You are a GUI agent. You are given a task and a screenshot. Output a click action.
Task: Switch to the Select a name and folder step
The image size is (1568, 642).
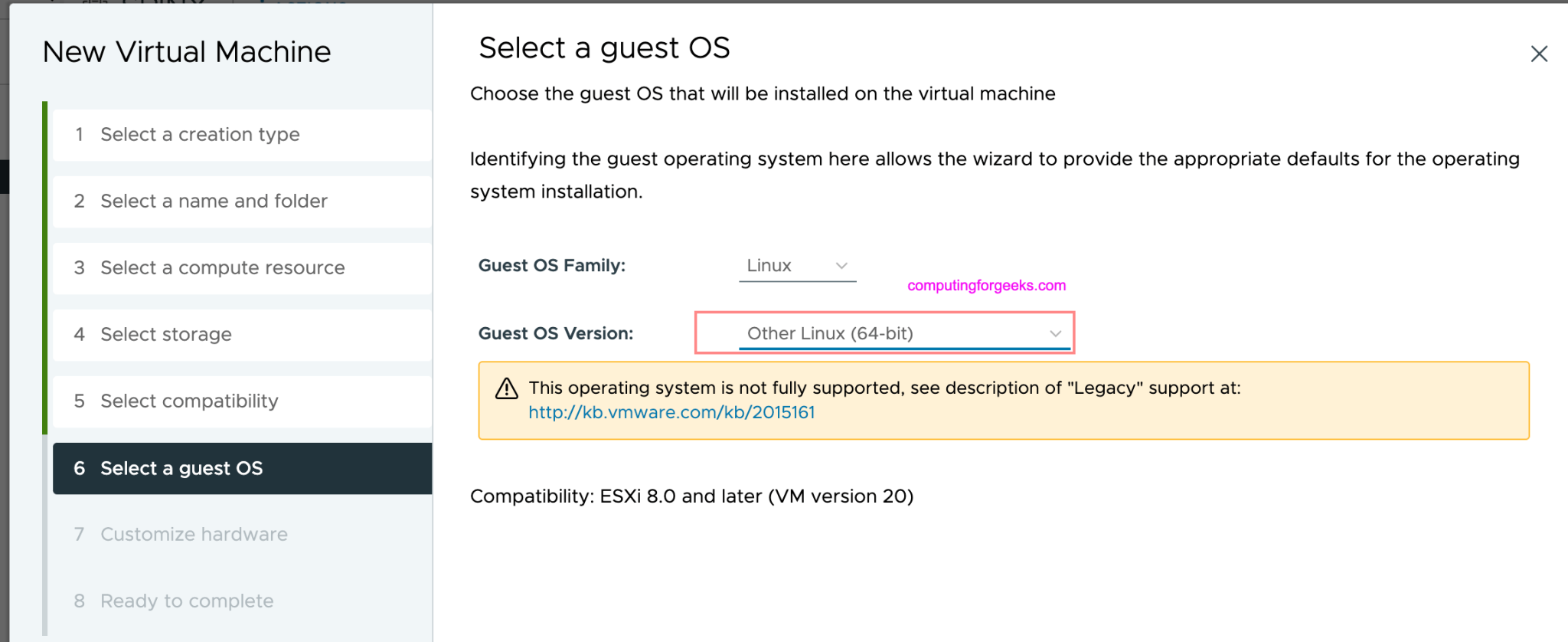pos(213,201)
